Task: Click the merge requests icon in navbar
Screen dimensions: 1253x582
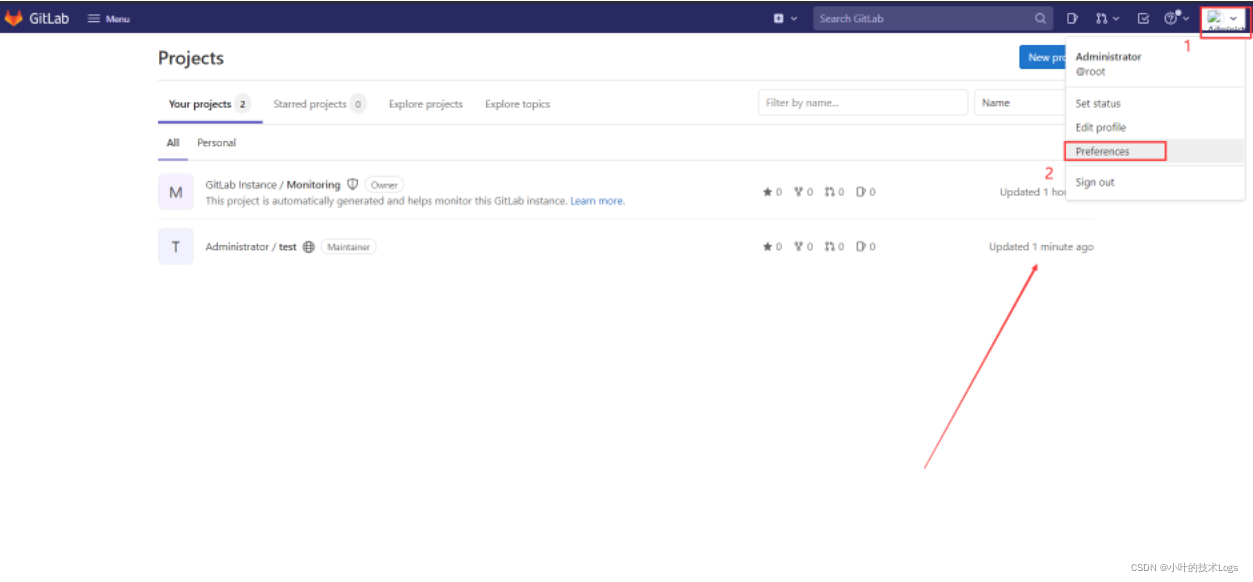Action: pos(1100,18)
